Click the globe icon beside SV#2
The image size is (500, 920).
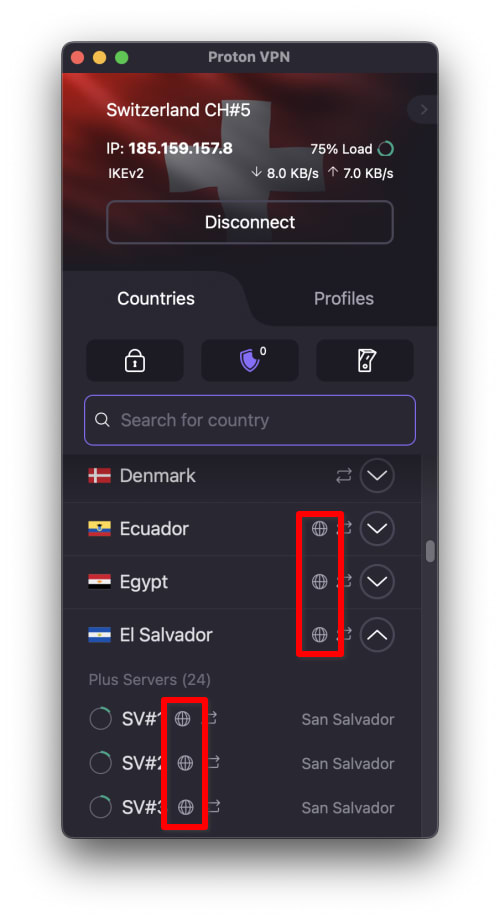[185, 762]
